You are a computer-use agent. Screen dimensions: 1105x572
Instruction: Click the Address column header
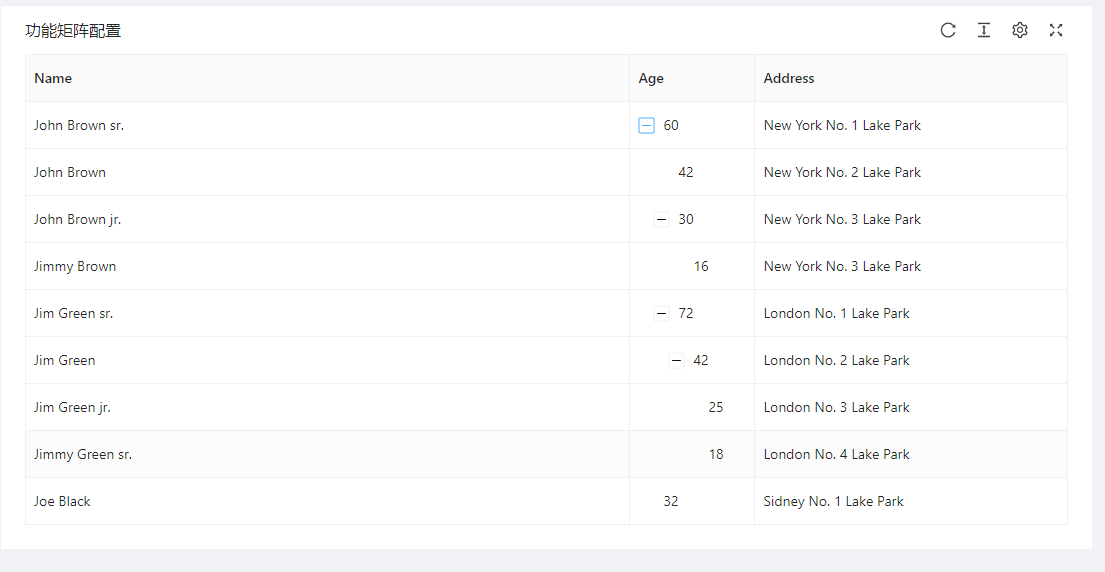(911, 78)
